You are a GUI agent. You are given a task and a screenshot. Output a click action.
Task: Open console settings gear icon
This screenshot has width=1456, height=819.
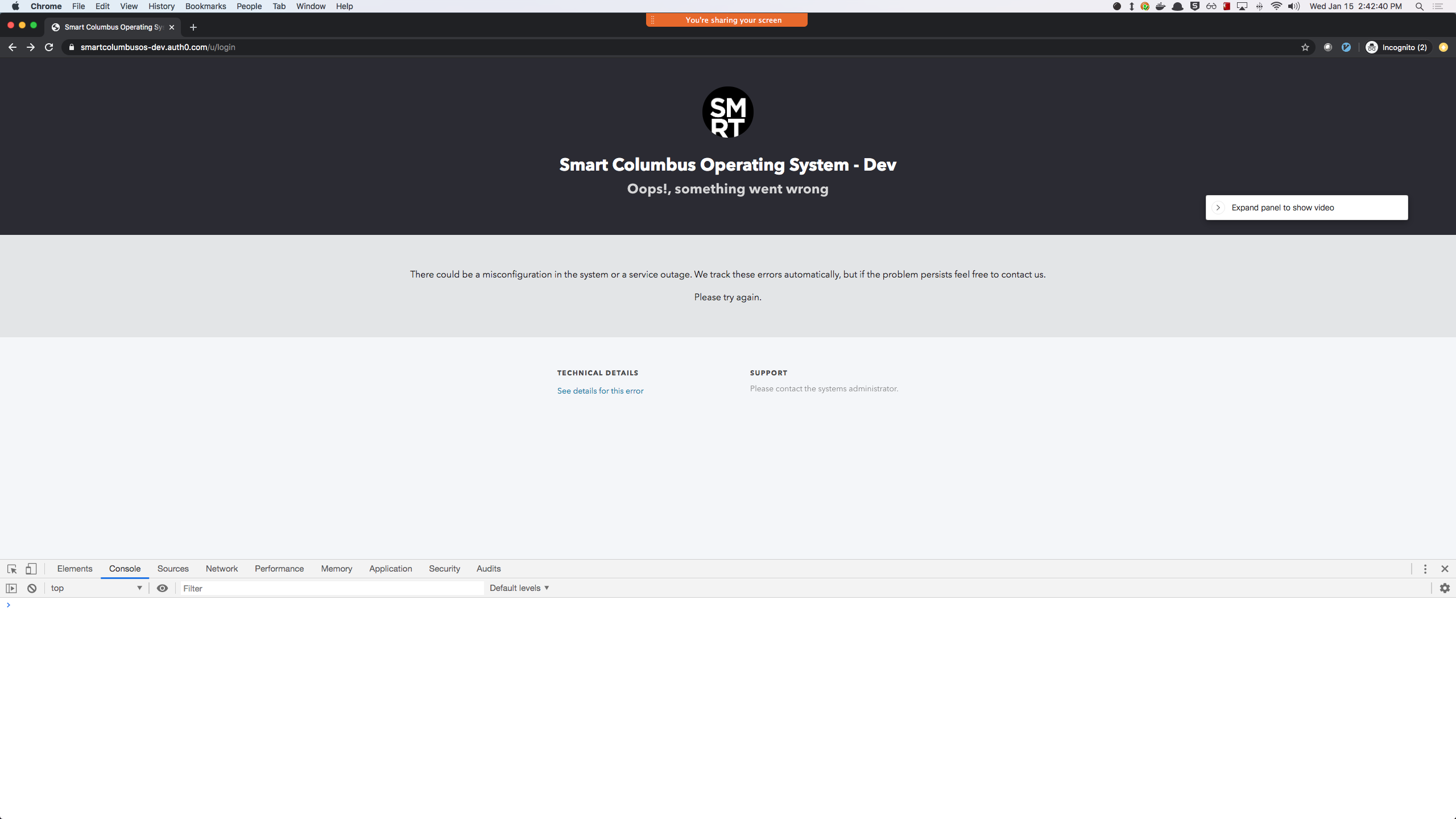(1445, 588)
